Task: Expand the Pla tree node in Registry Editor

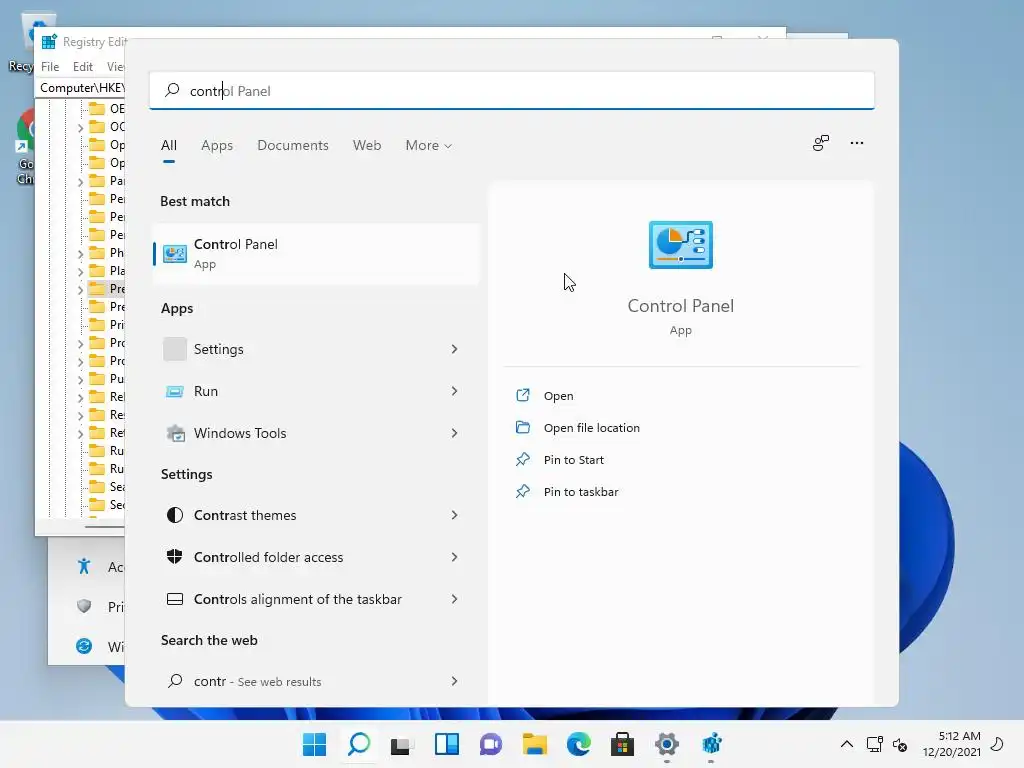Action: click(80, 272)
